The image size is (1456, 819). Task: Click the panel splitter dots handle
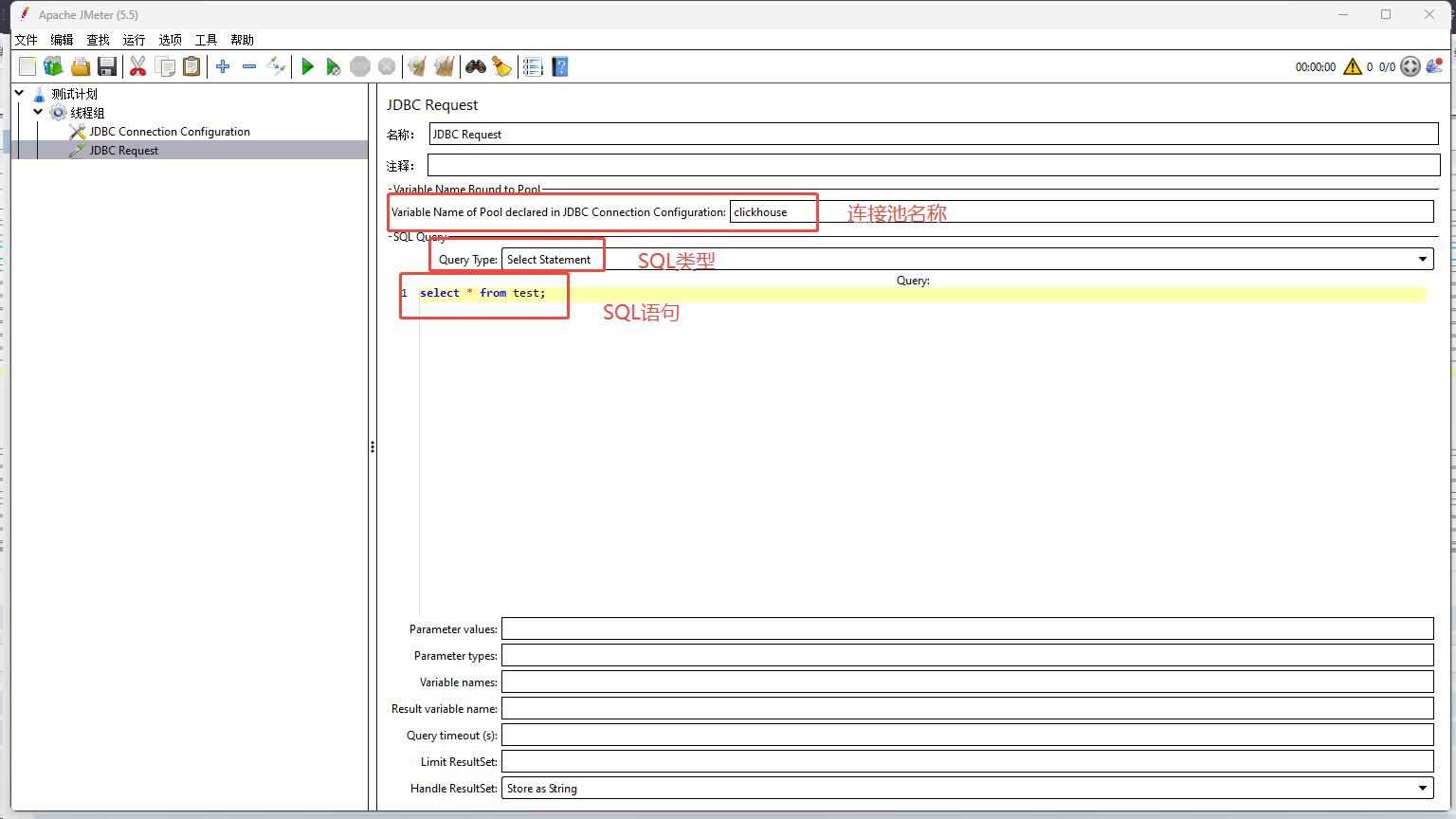coord(373,446)
